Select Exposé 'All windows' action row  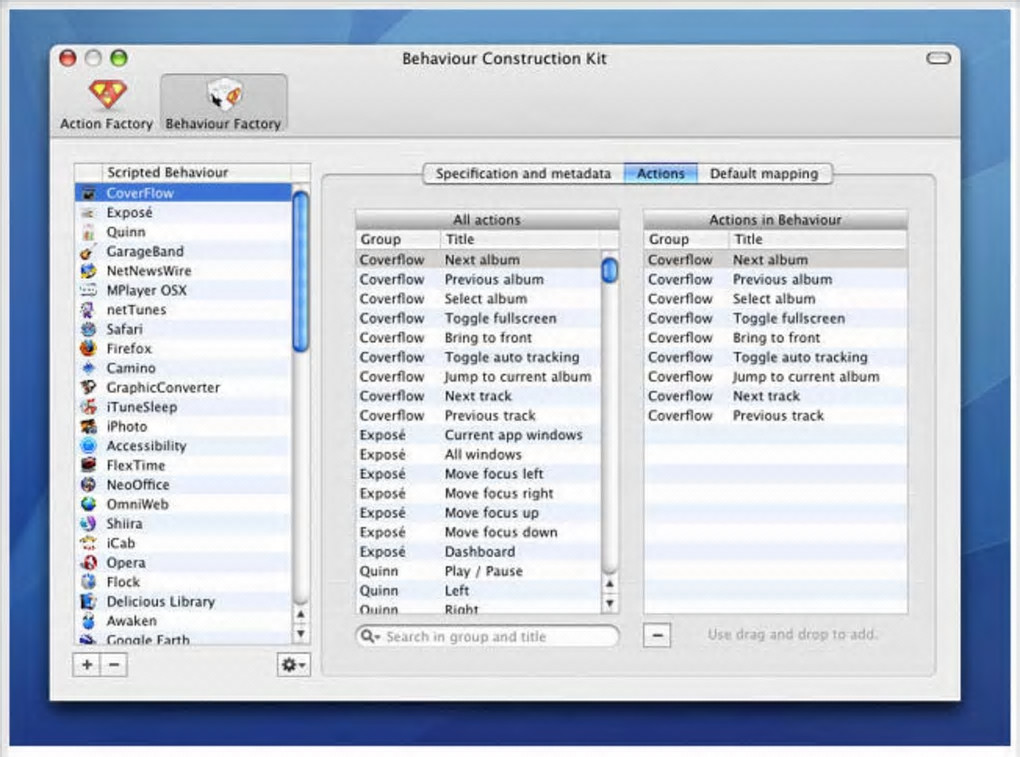coord(477,455)
